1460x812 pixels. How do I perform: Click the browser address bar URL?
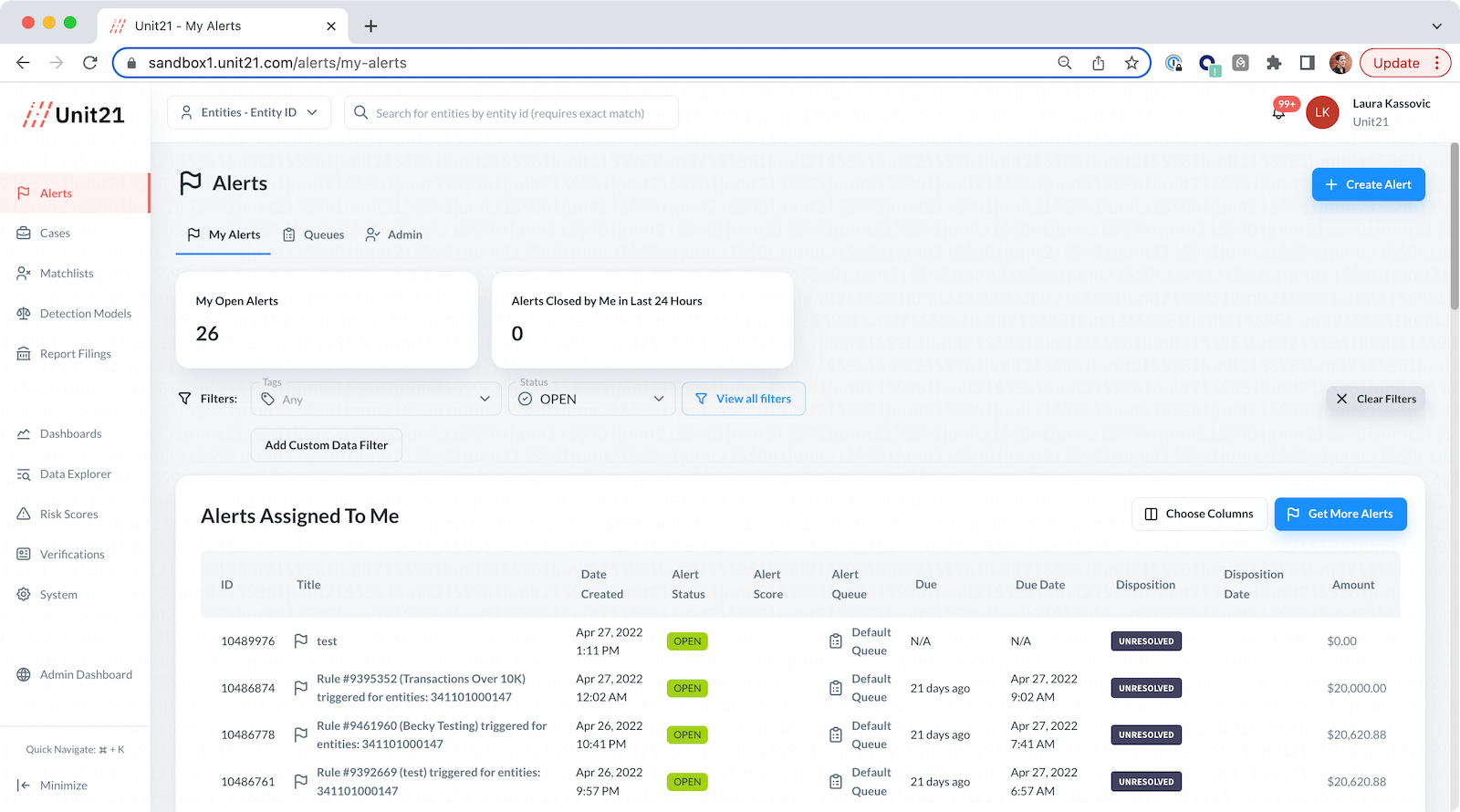pyautogui.click(x=277, y=63)
